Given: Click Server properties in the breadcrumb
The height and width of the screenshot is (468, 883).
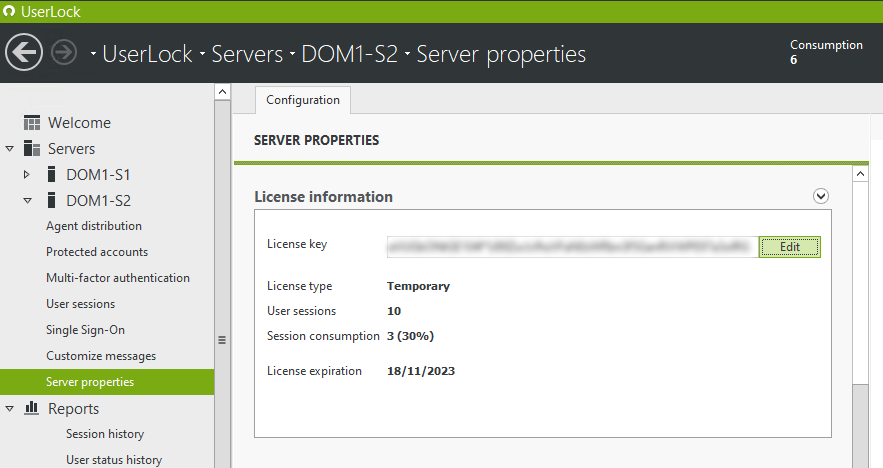Looking at the screenshot, I should (501, 55).
